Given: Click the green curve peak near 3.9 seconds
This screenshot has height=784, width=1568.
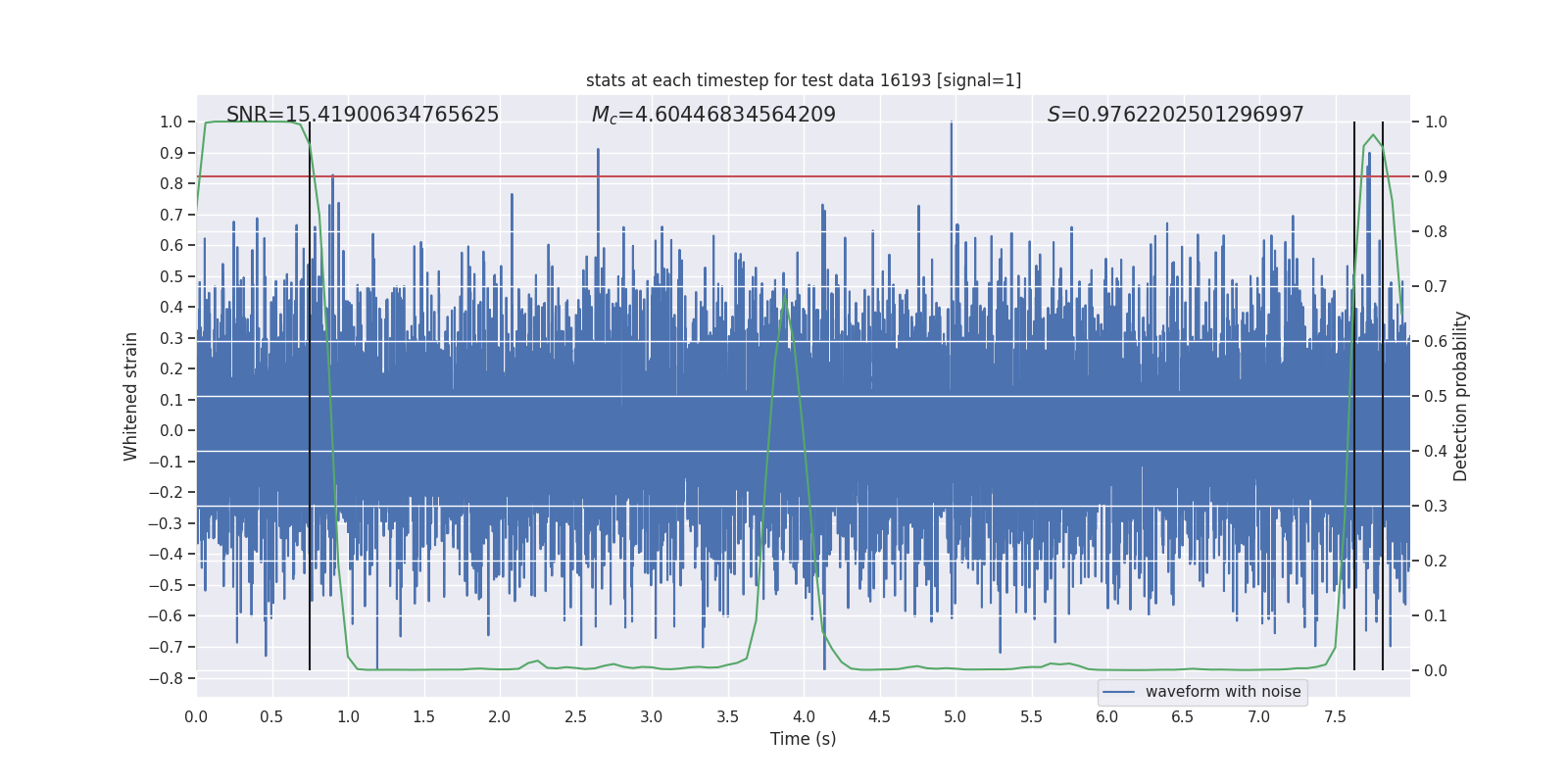Looking at the screenshot, I should click(786, 293).
